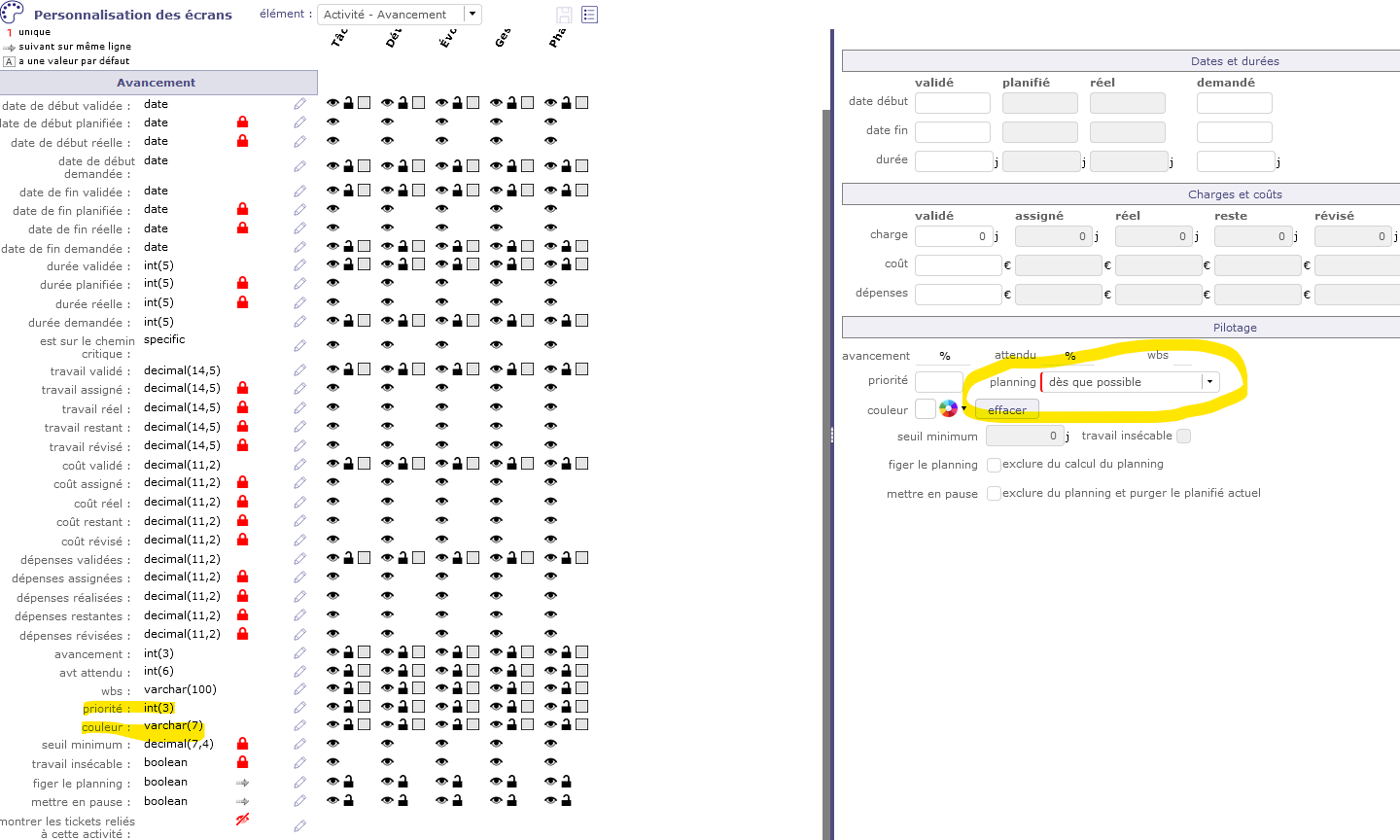This screenshot has height=840, width=1400.
Task: Collapse the 'Avancement' section header
Action: click(x=157, y=83)
